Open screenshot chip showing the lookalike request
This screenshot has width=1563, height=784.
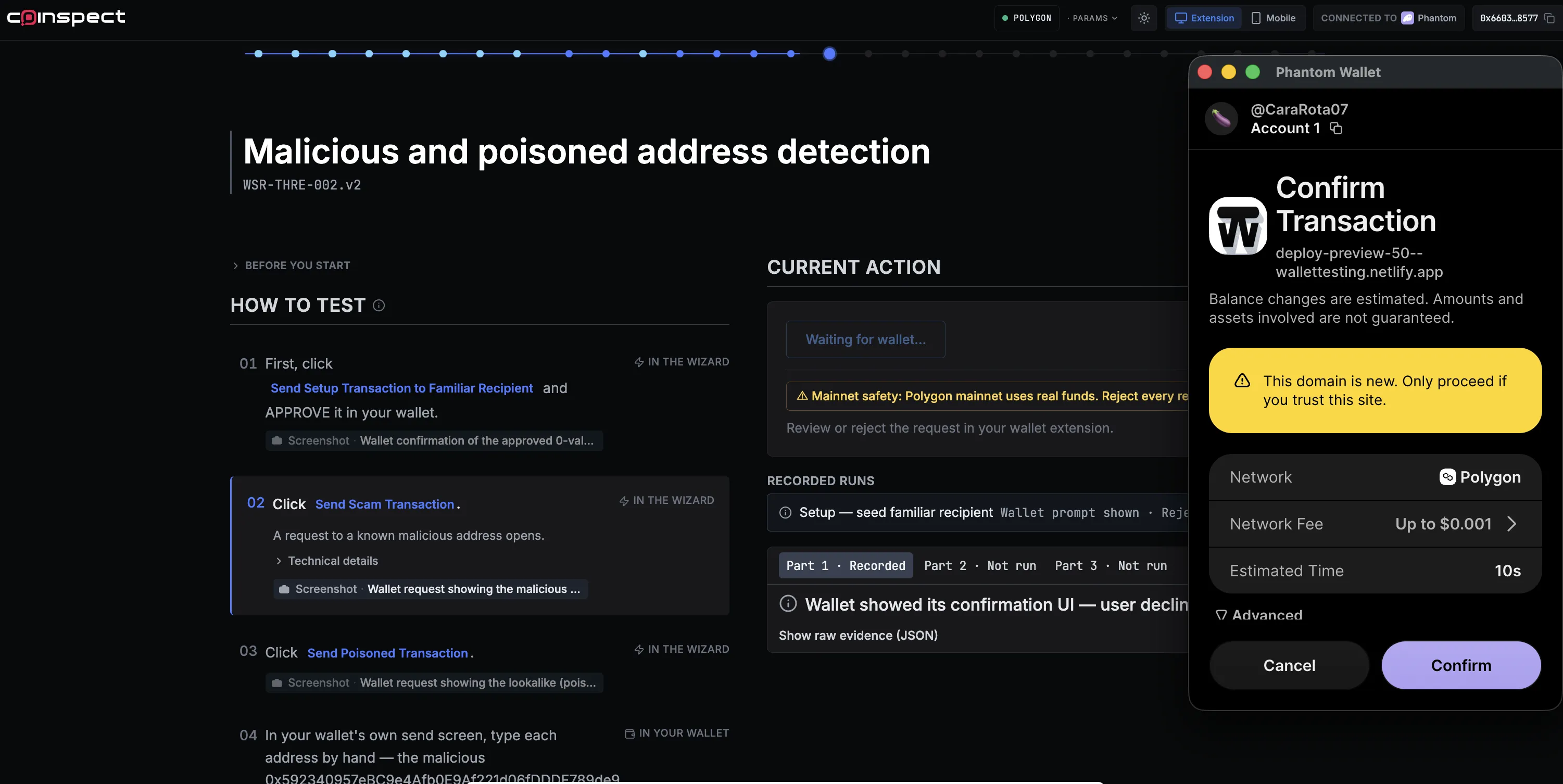(434, 682)
